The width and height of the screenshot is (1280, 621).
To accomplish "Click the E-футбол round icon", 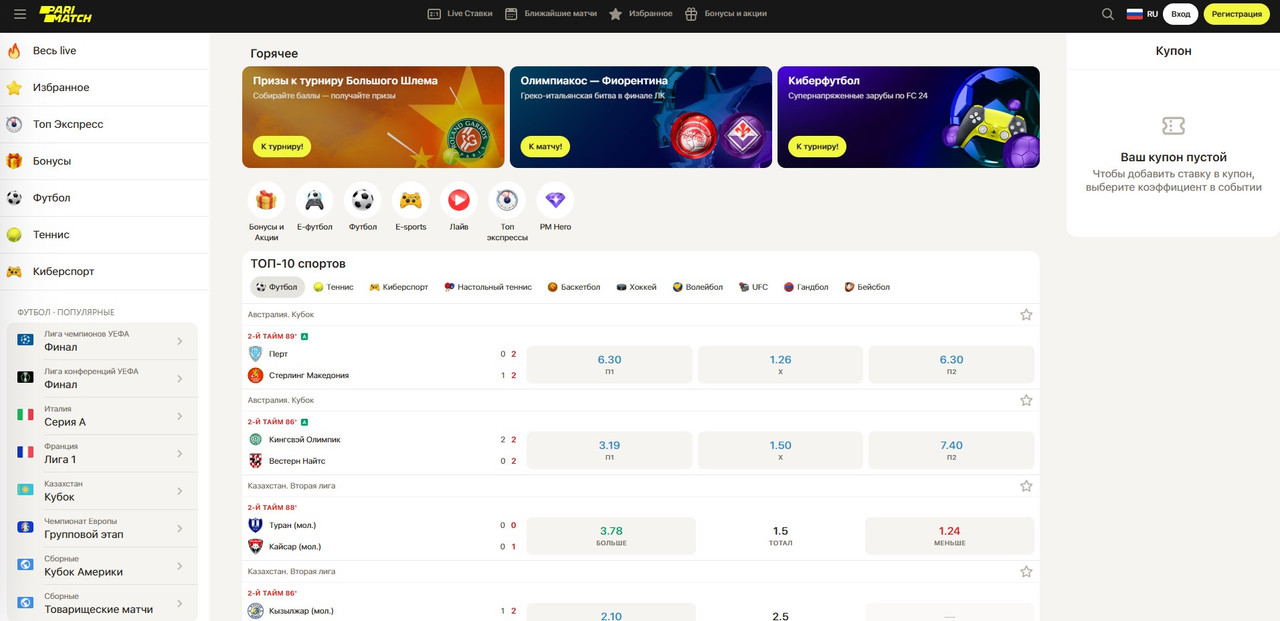I will (314, 200).
